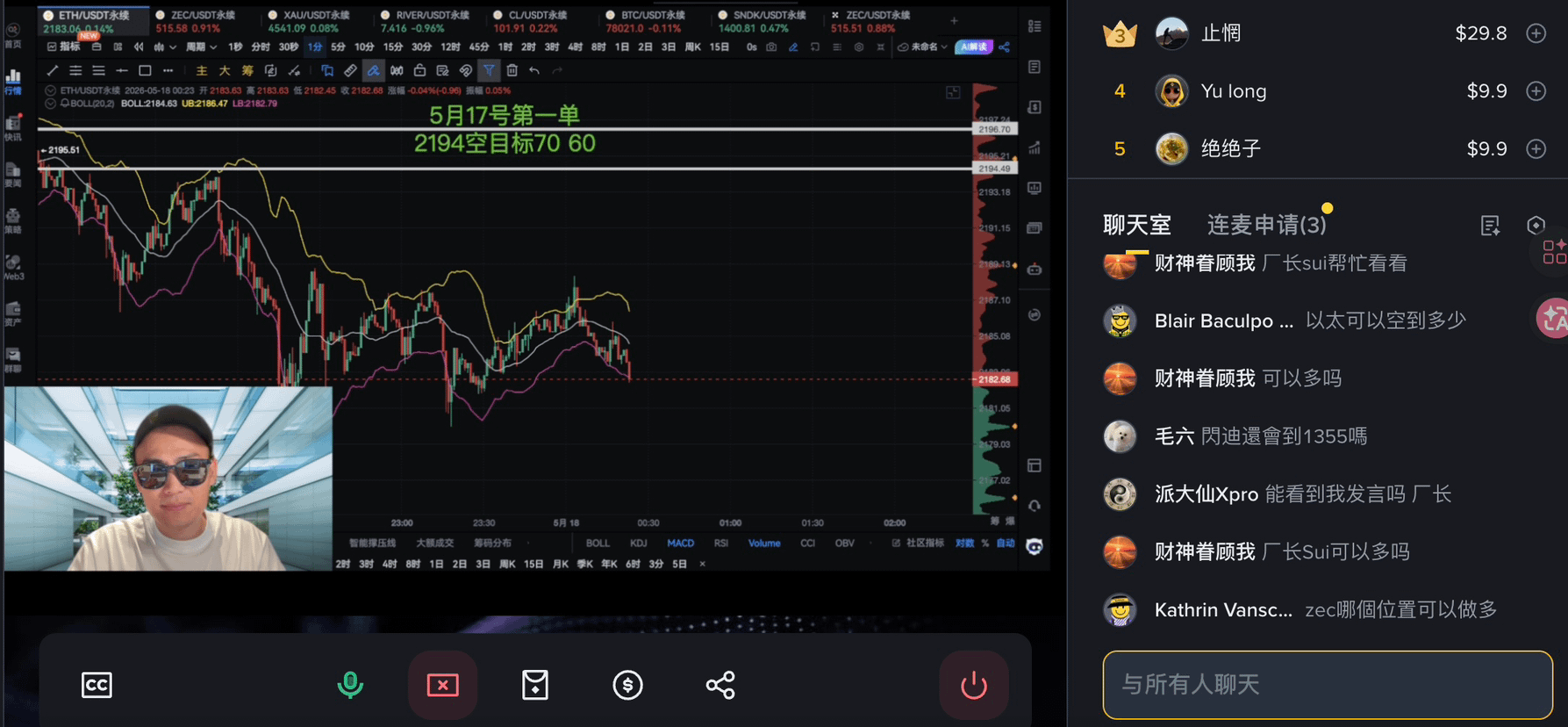Add user 止惘 with plus icon
The image size is (1568, 727).
tap(1536, 33)
